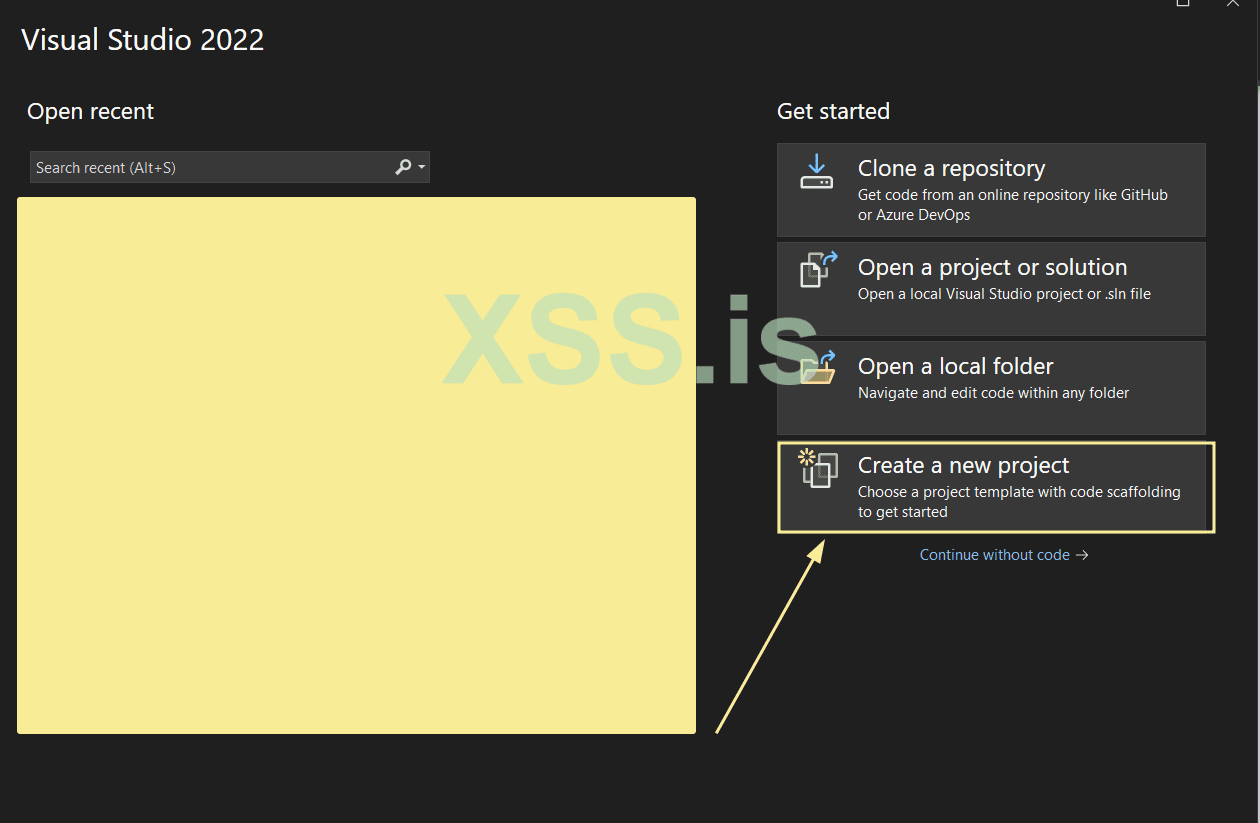Image resolution: width=1260 pixels, height=823 pixels.
Task: Expand the search options dropdown arrow
Action: pos(422,168)
